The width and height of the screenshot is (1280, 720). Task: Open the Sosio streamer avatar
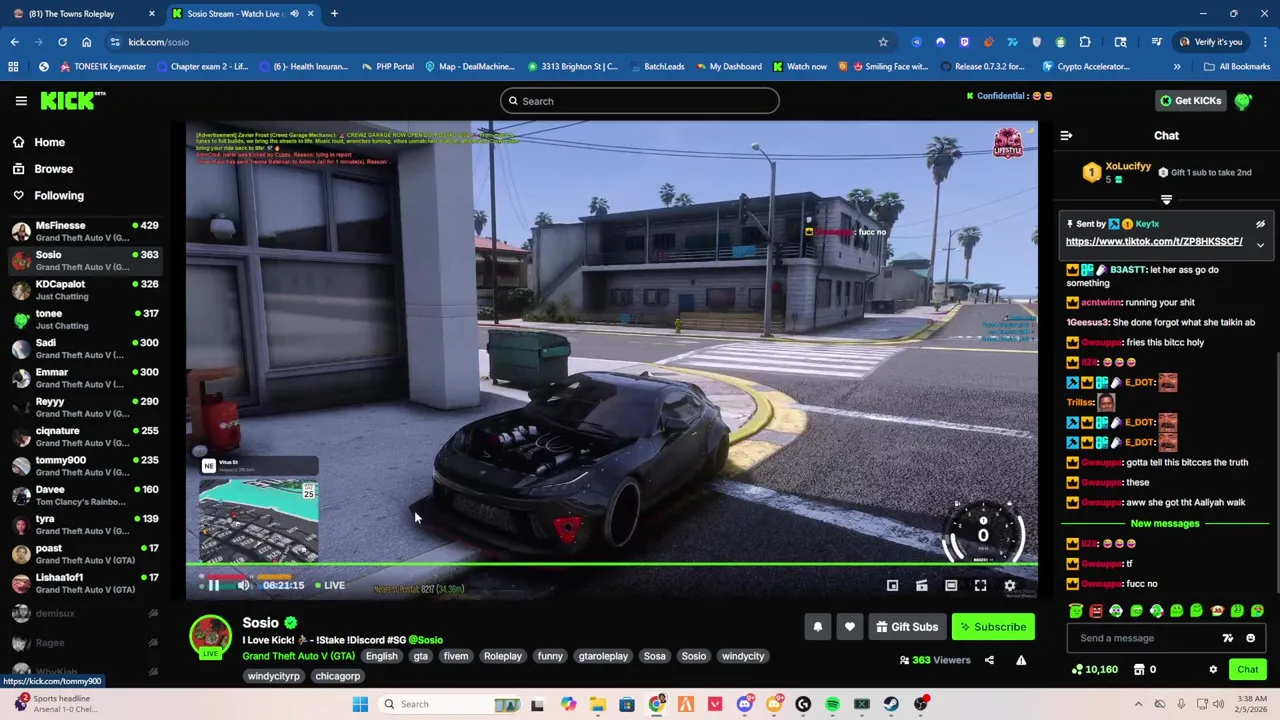211,636
